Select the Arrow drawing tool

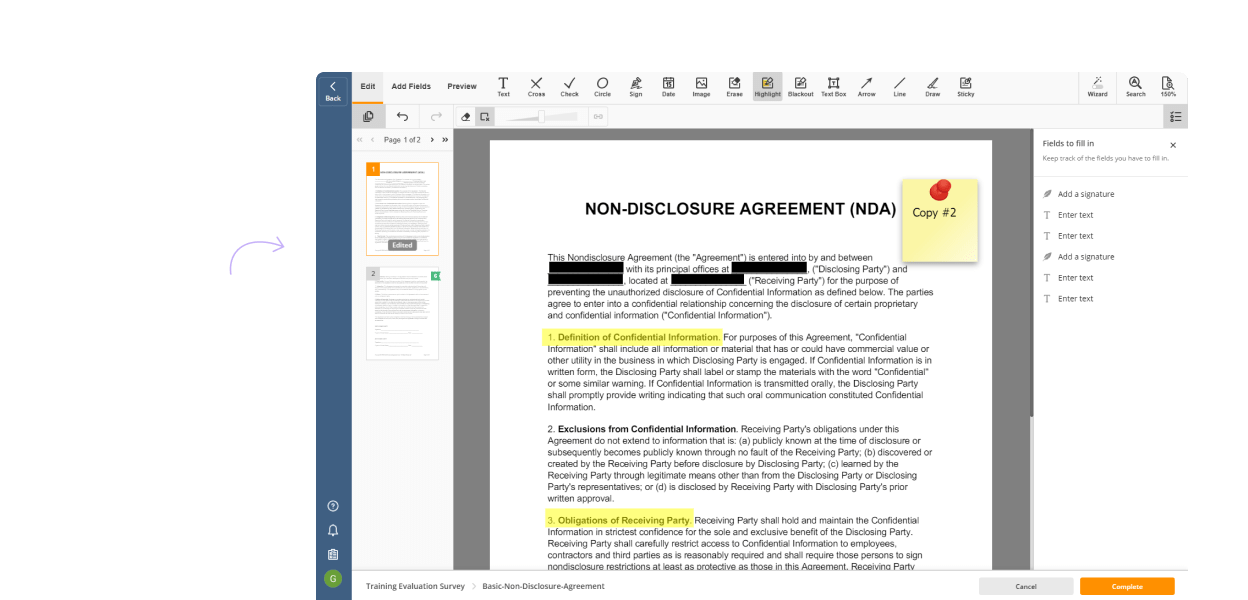tap(866, 87)
